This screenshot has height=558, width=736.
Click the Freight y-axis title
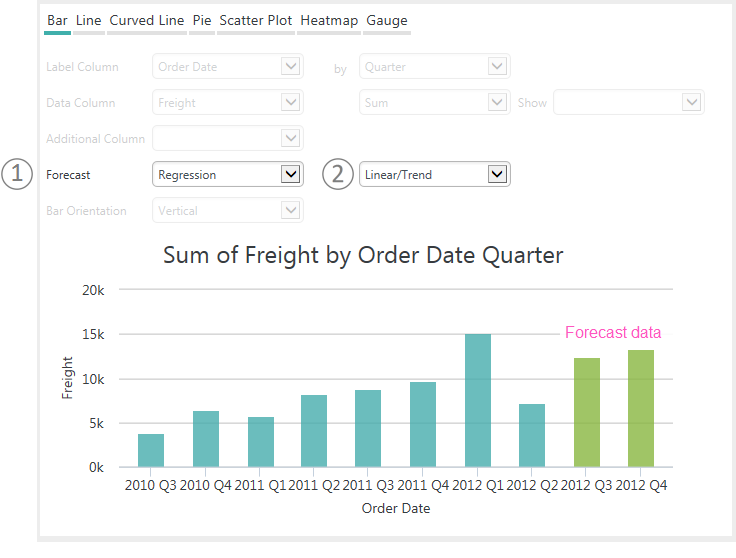68,378
